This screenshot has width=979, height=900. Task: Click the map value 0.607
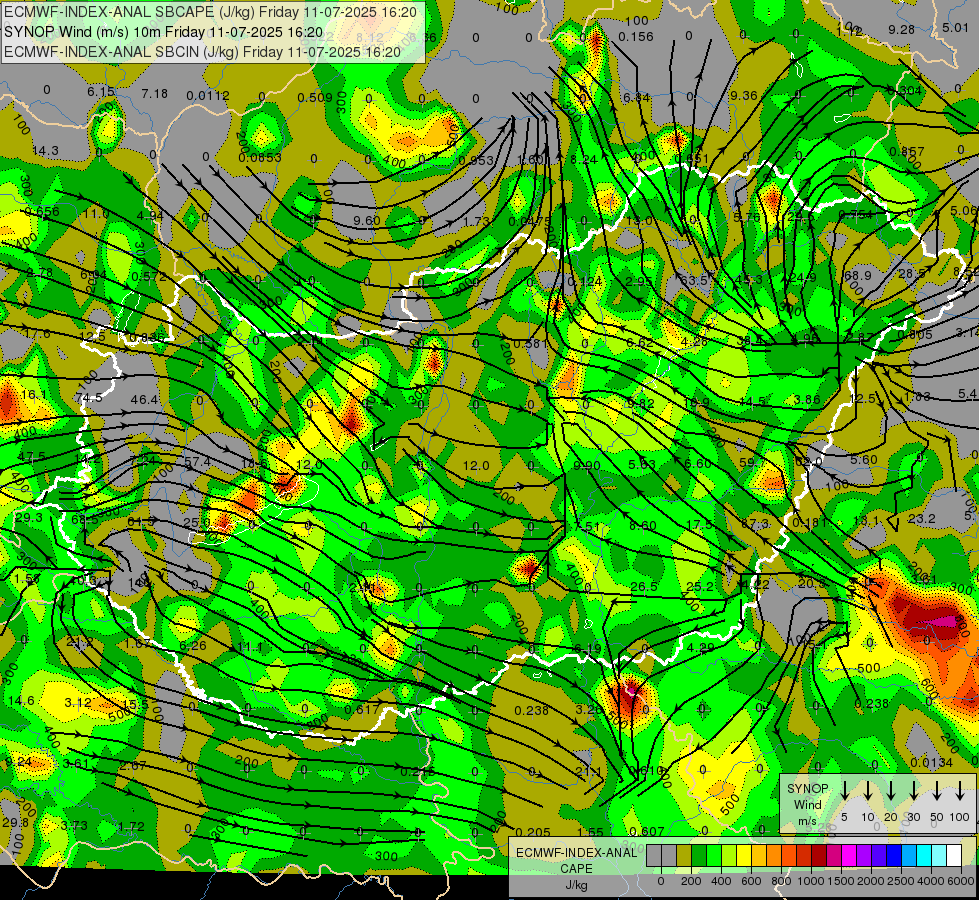coord(647,831)
